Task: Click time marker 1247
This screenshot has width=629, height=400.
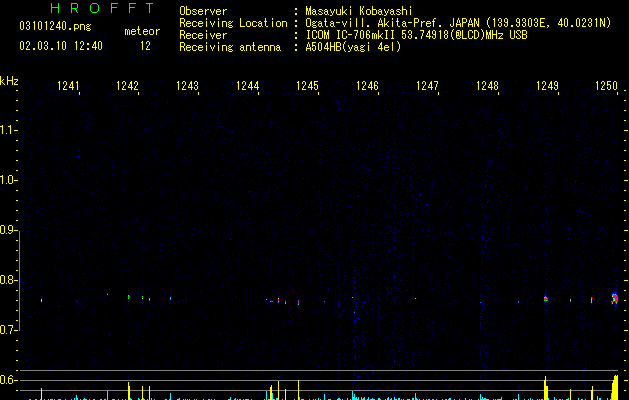Action: coord(427,86)
